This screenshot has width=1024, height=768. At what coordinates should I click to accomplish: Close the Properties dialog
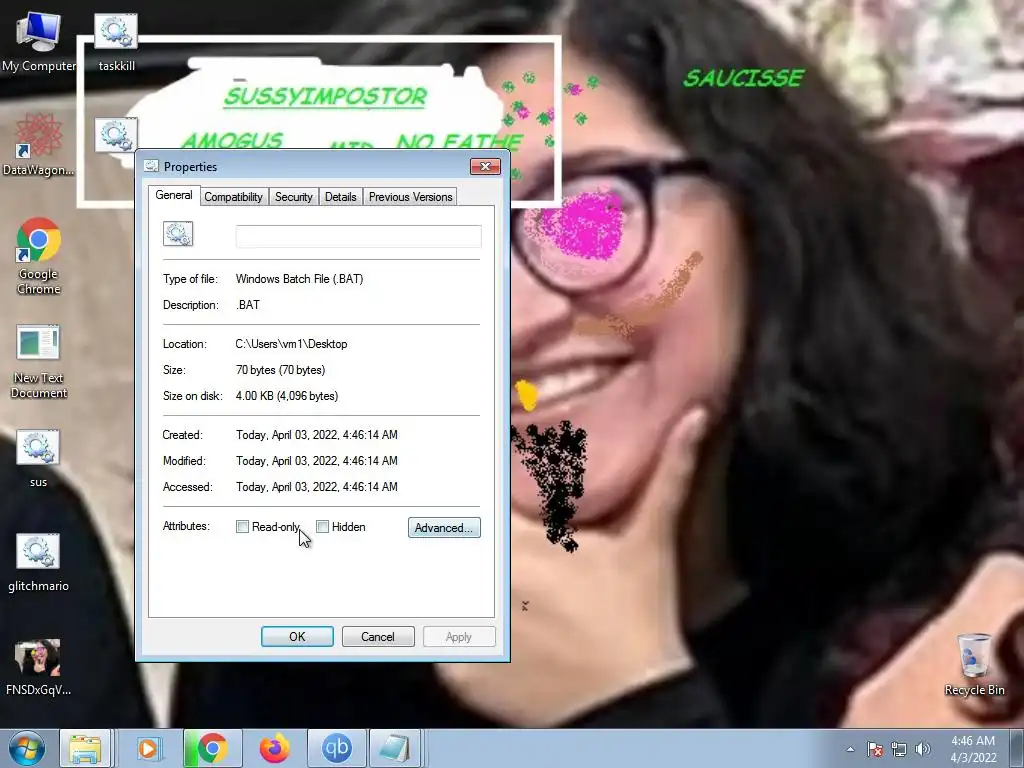pos(485,167)
